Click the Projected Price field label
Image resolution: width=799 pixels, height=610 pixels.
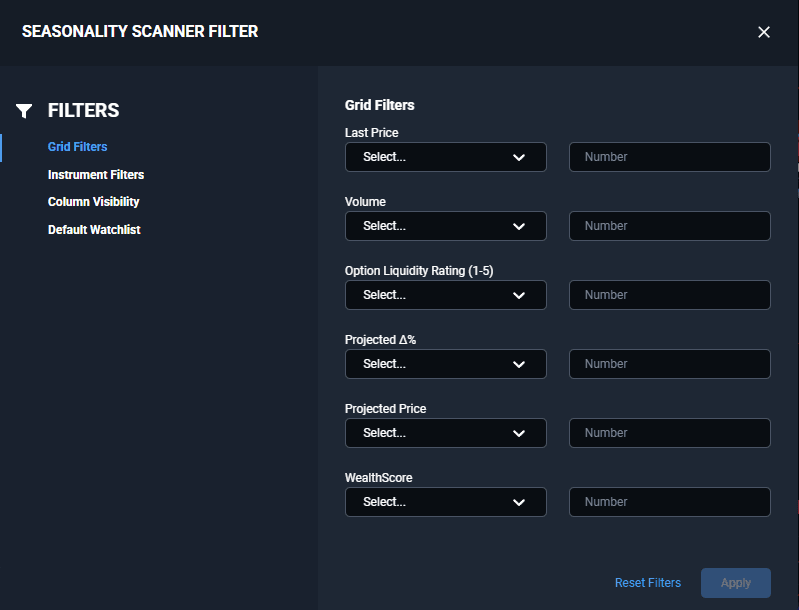click(x=385, y=409)
